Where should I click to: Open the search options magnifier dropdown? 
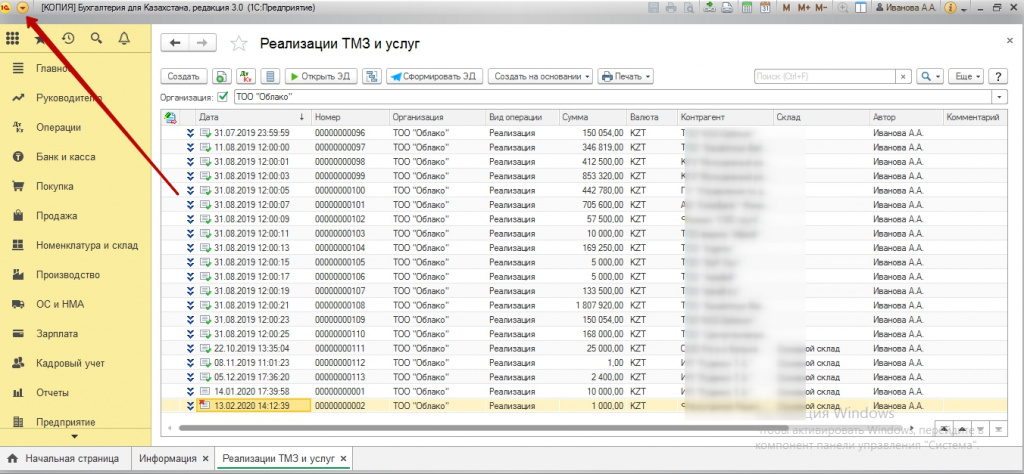(x=930, y=76)
